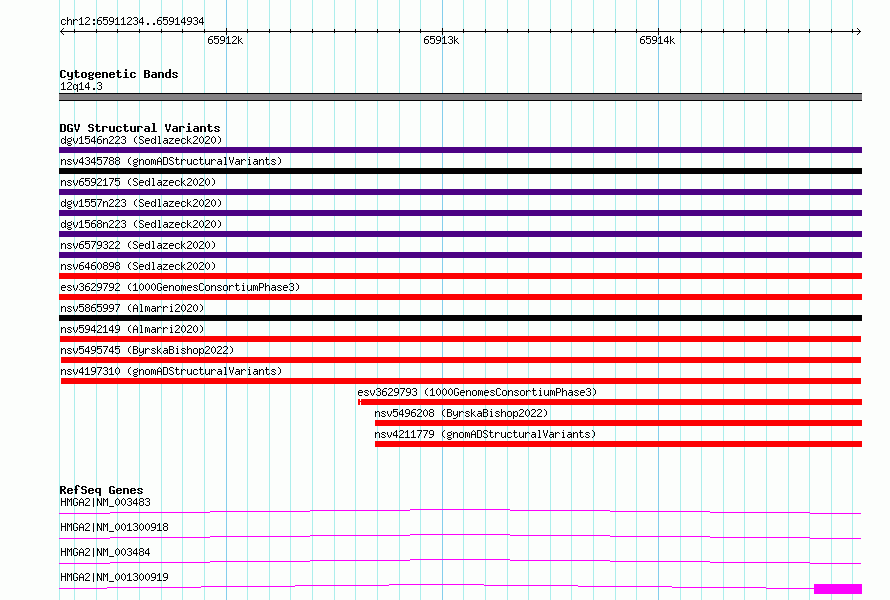Click the 65914k ruler tick label

[x=657, y=40]
